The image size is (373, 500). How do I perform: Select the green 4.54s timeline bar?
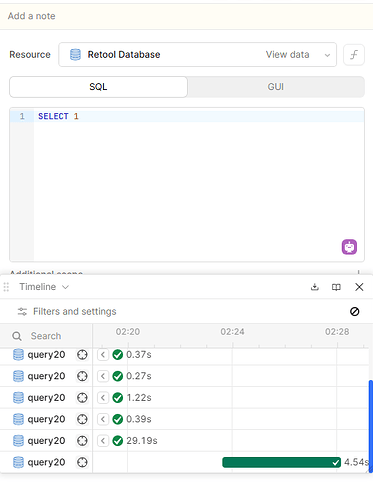click(282, 462)
